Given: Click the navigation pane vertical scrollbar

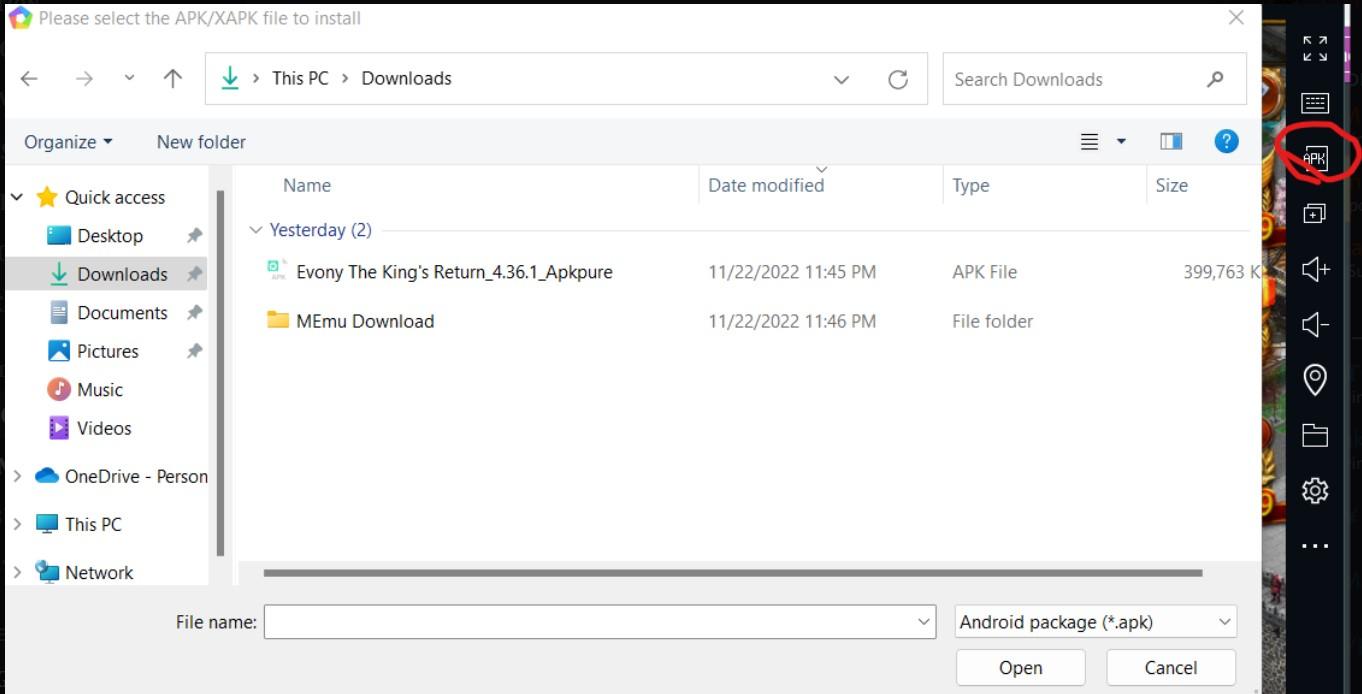Looking at the screenshot, I should coord(220,375).
